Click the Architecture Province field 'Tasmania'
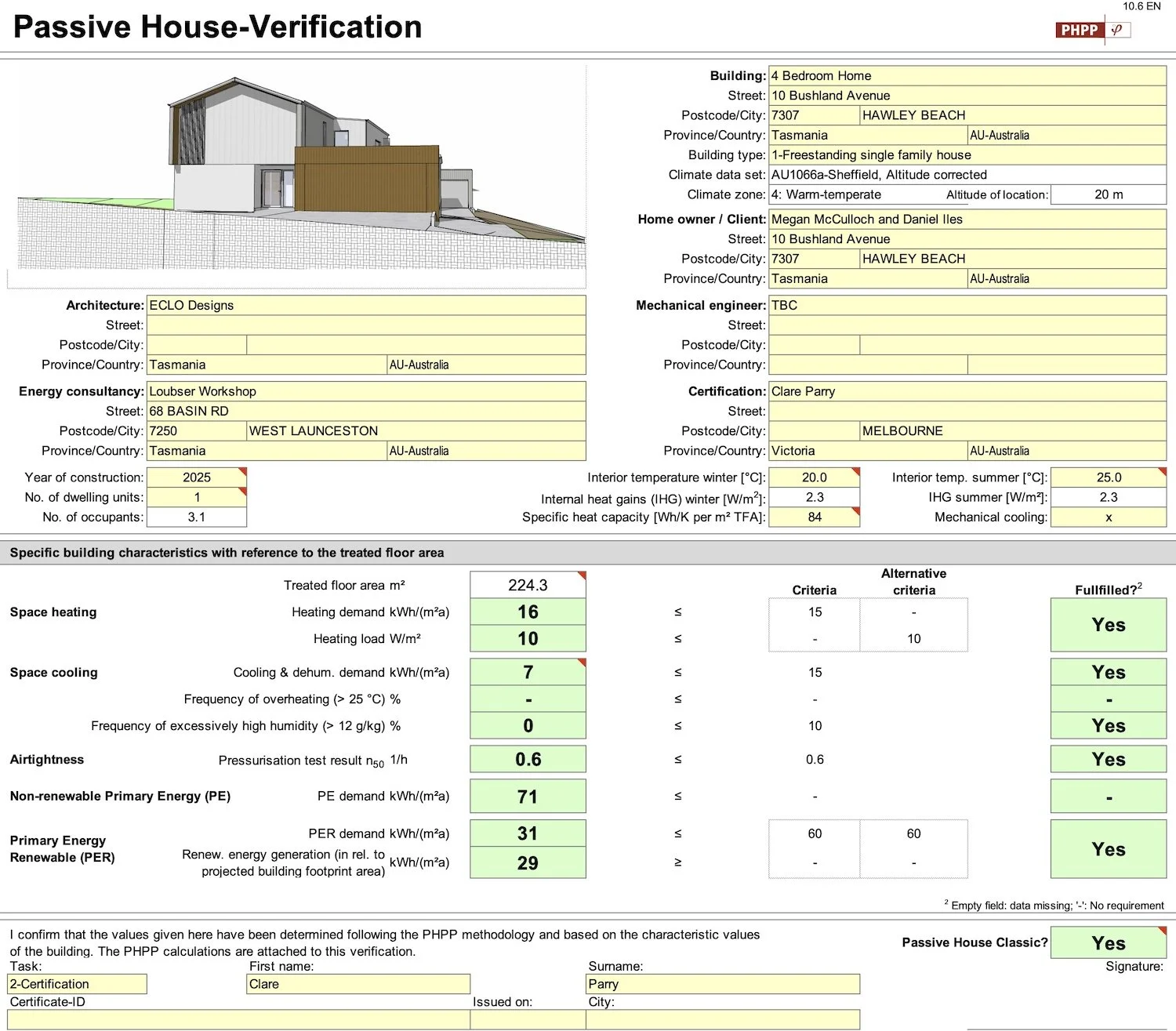The image size is (1176, 1031). [x=267, y=365]
